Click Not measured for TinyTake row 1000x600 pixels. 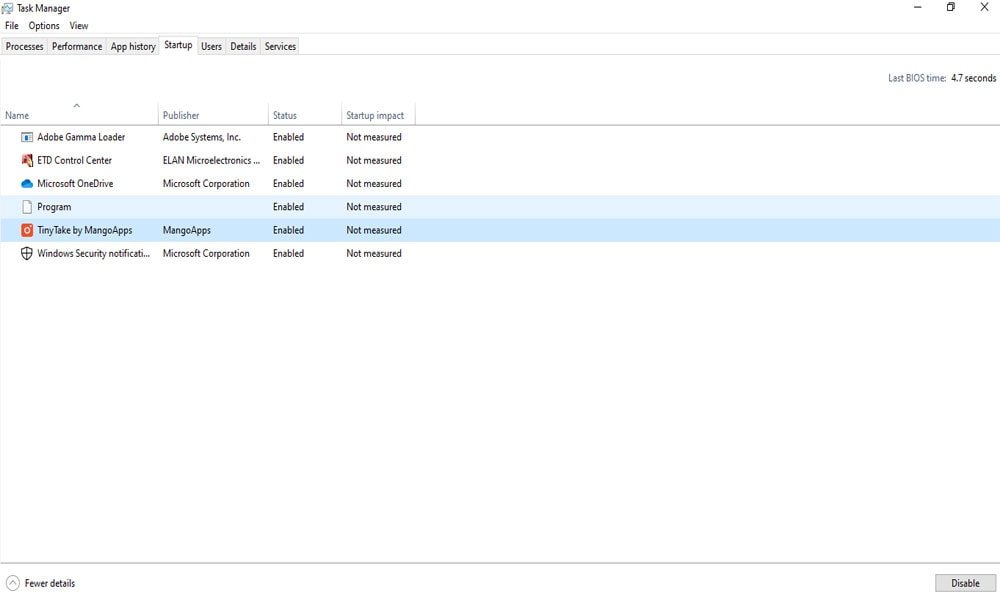click(x=374, y=230)
